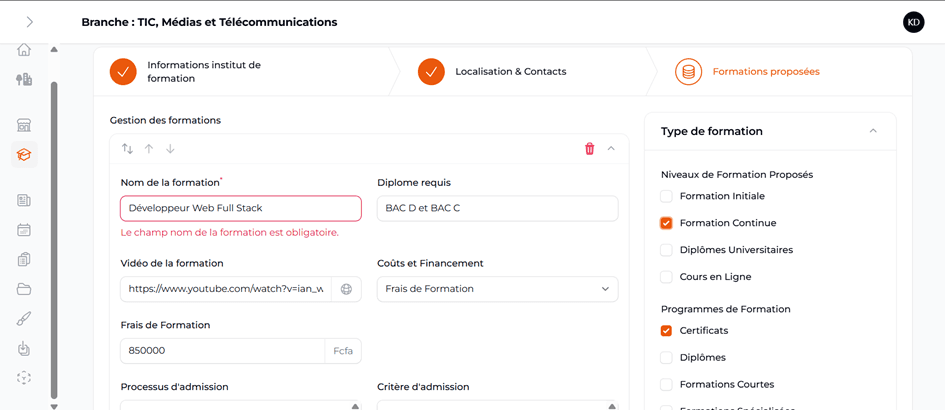Click the 'Gestion des formations' heading
945x410 pixels.
[x=165, y=120]
